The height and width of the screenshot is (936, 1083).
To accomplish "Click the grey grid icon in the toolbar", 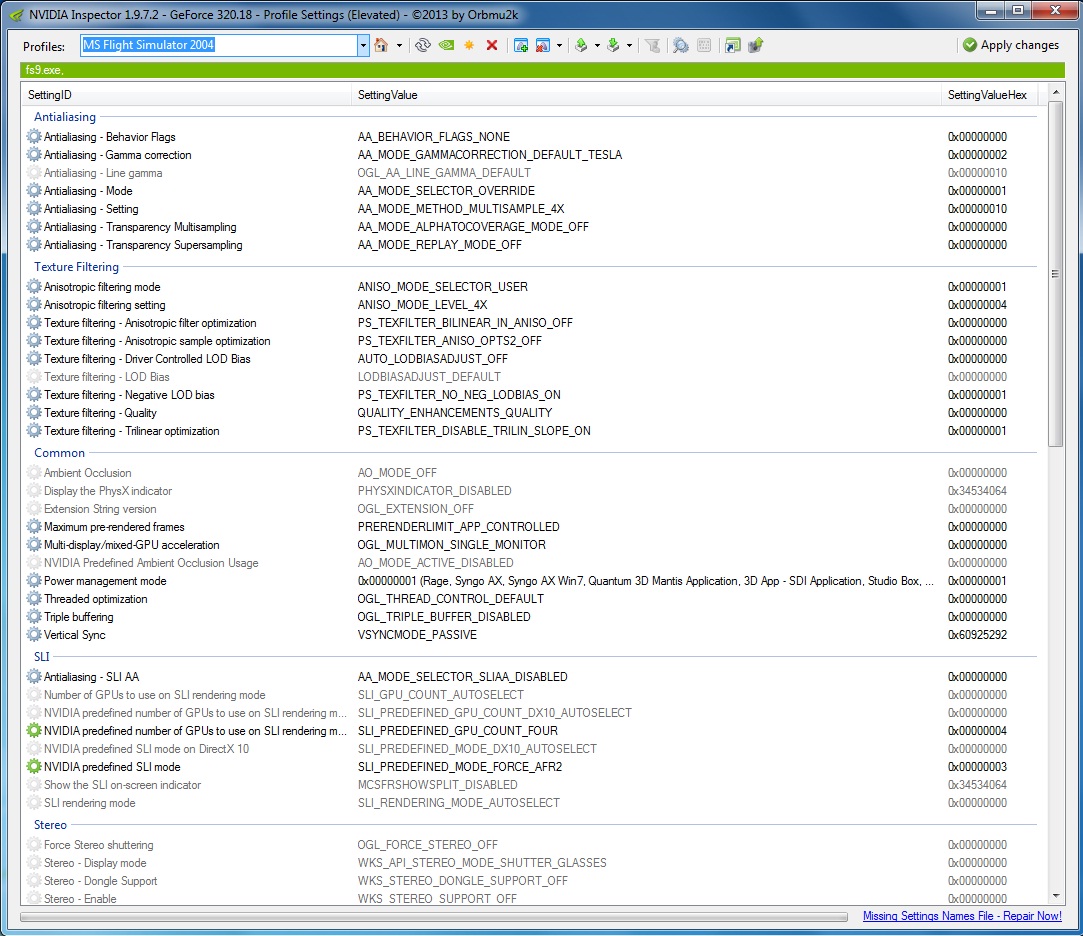I will pyautogui.click(x=704, y=46).
